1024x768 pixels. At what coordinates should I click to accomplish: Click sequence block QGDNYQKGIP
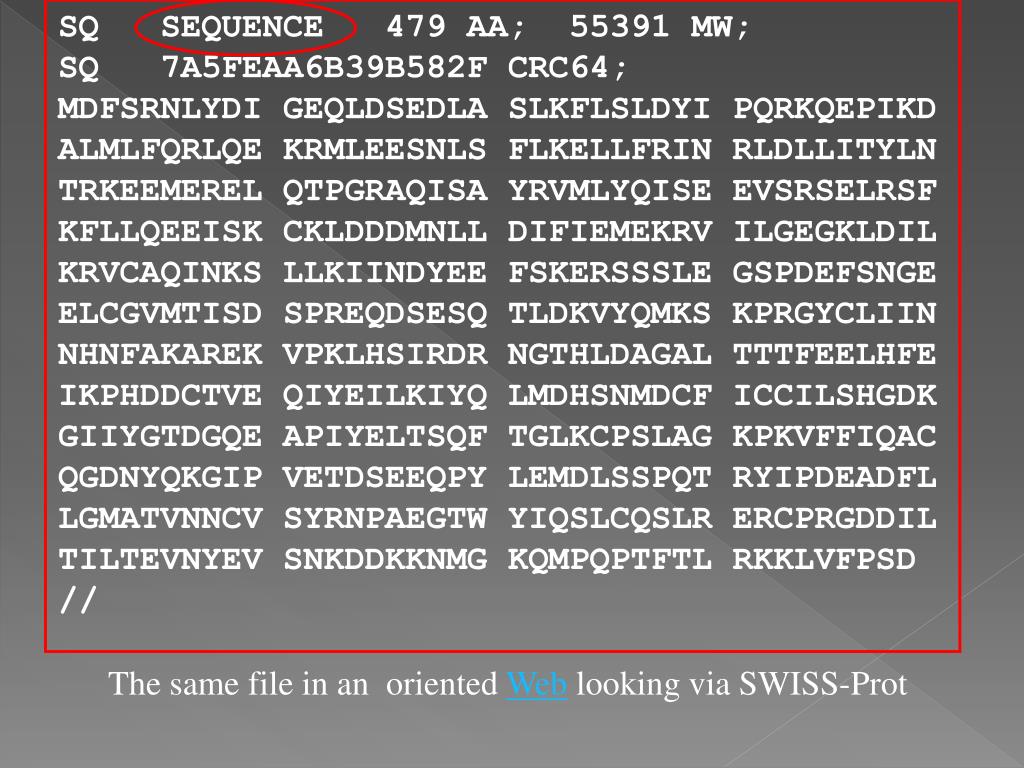coord(159,477)
